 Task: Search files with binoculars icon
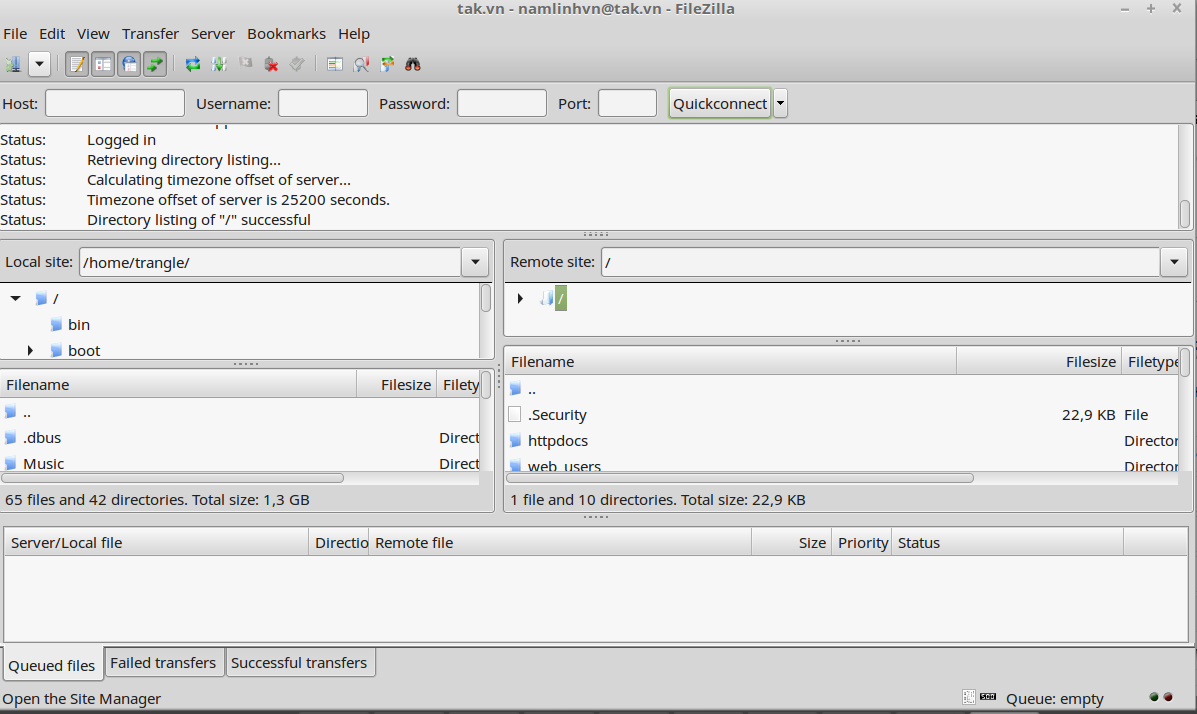point(413,64)
